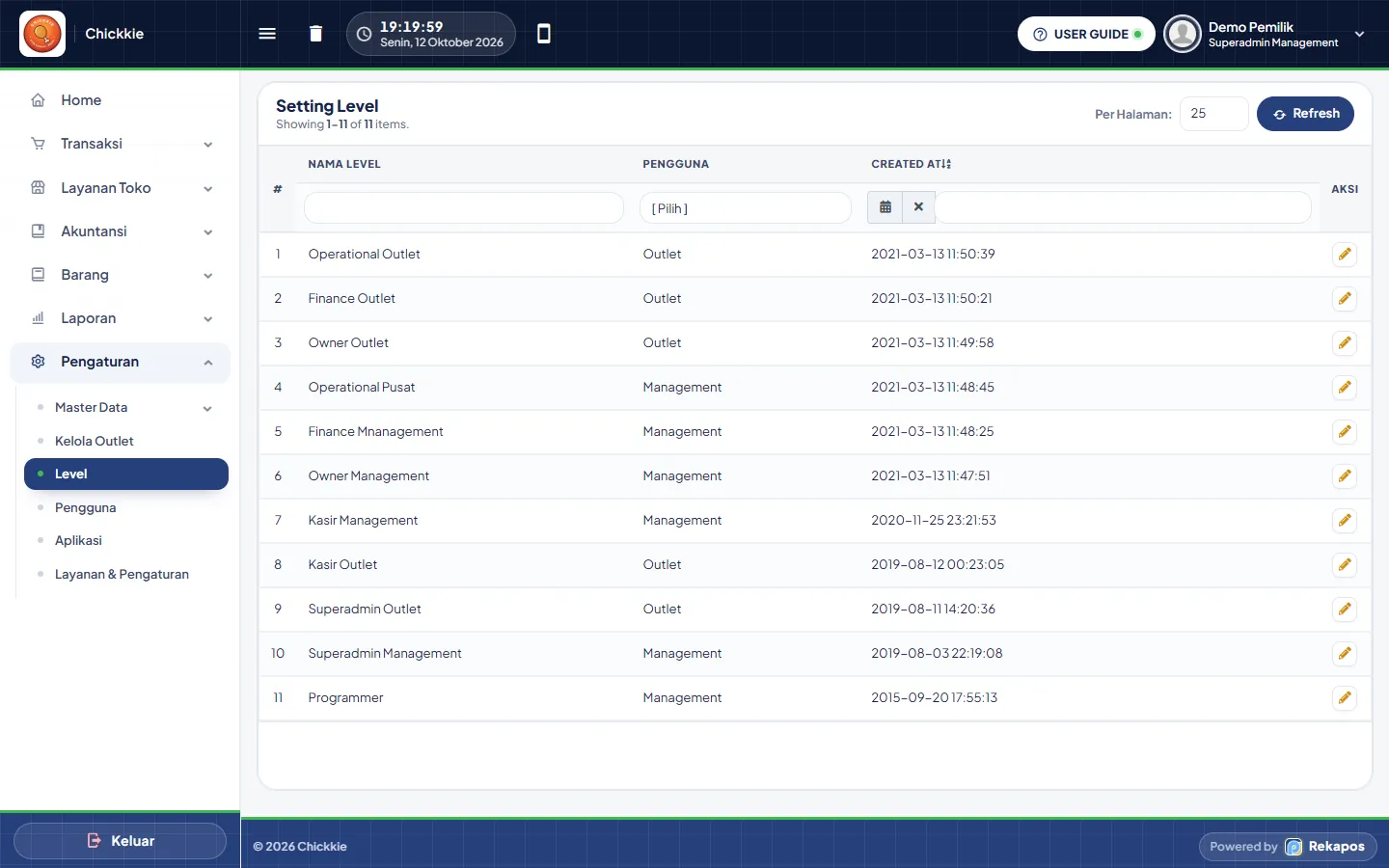Sort by the Created At column header

click(x=911, y=164)
